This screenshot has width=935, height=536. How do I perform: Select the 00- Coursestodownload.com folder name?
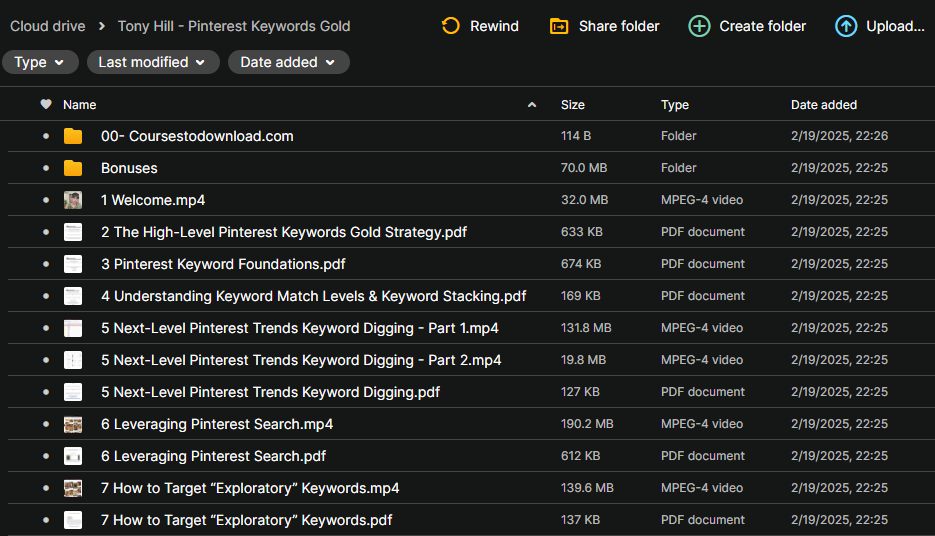coord(197,136)
